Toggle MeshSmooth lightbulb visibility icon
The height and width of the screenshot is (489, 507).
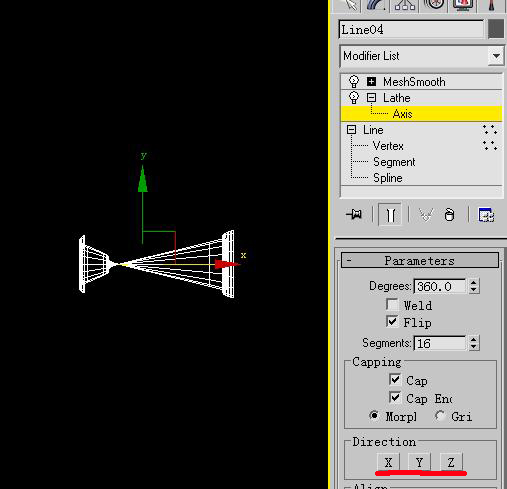coord(354,82)
